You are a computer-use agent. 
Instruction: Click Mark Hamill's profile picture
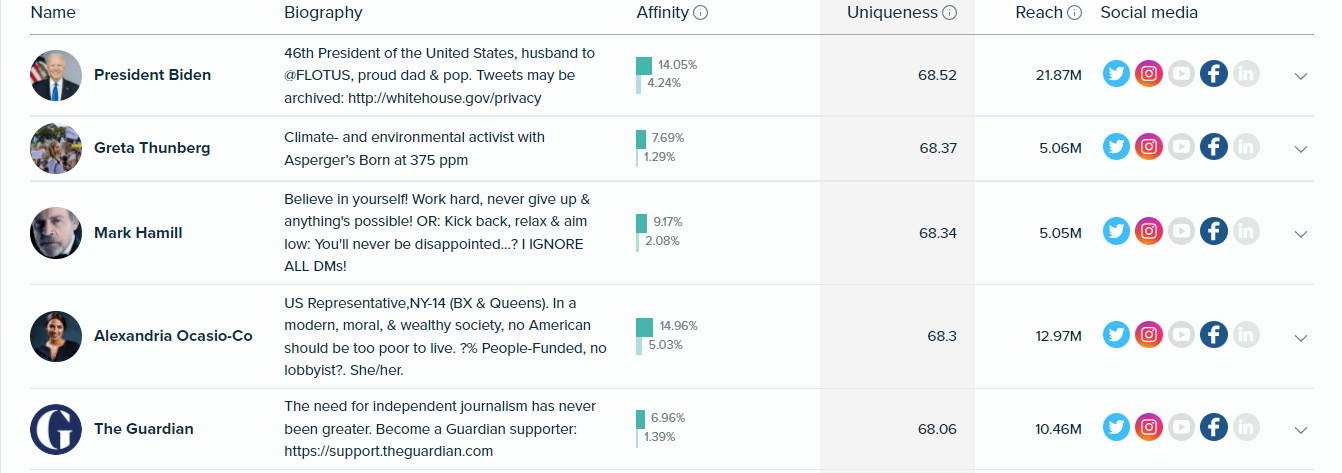click(55, 233)
